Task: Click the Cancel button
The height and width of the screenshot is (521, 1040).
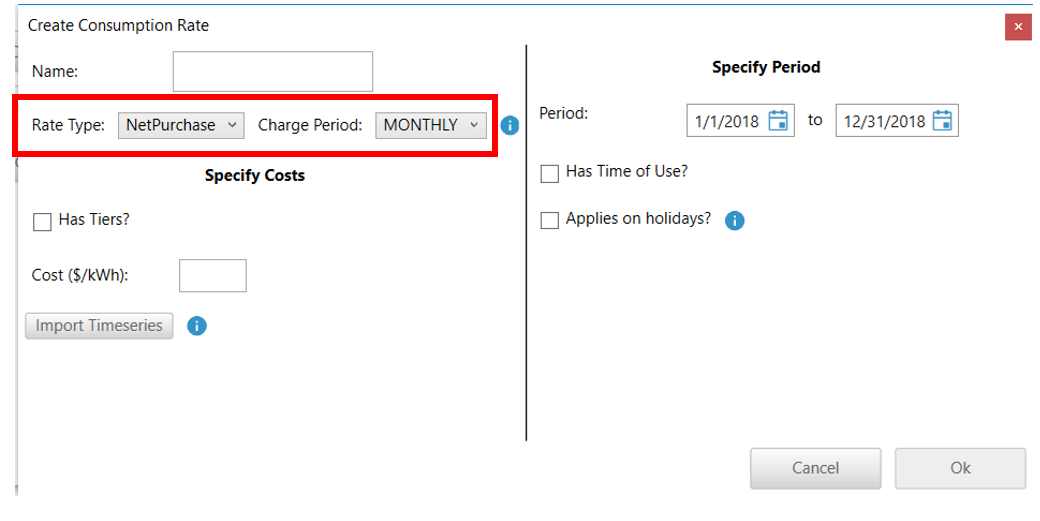Action: point(815,468)
